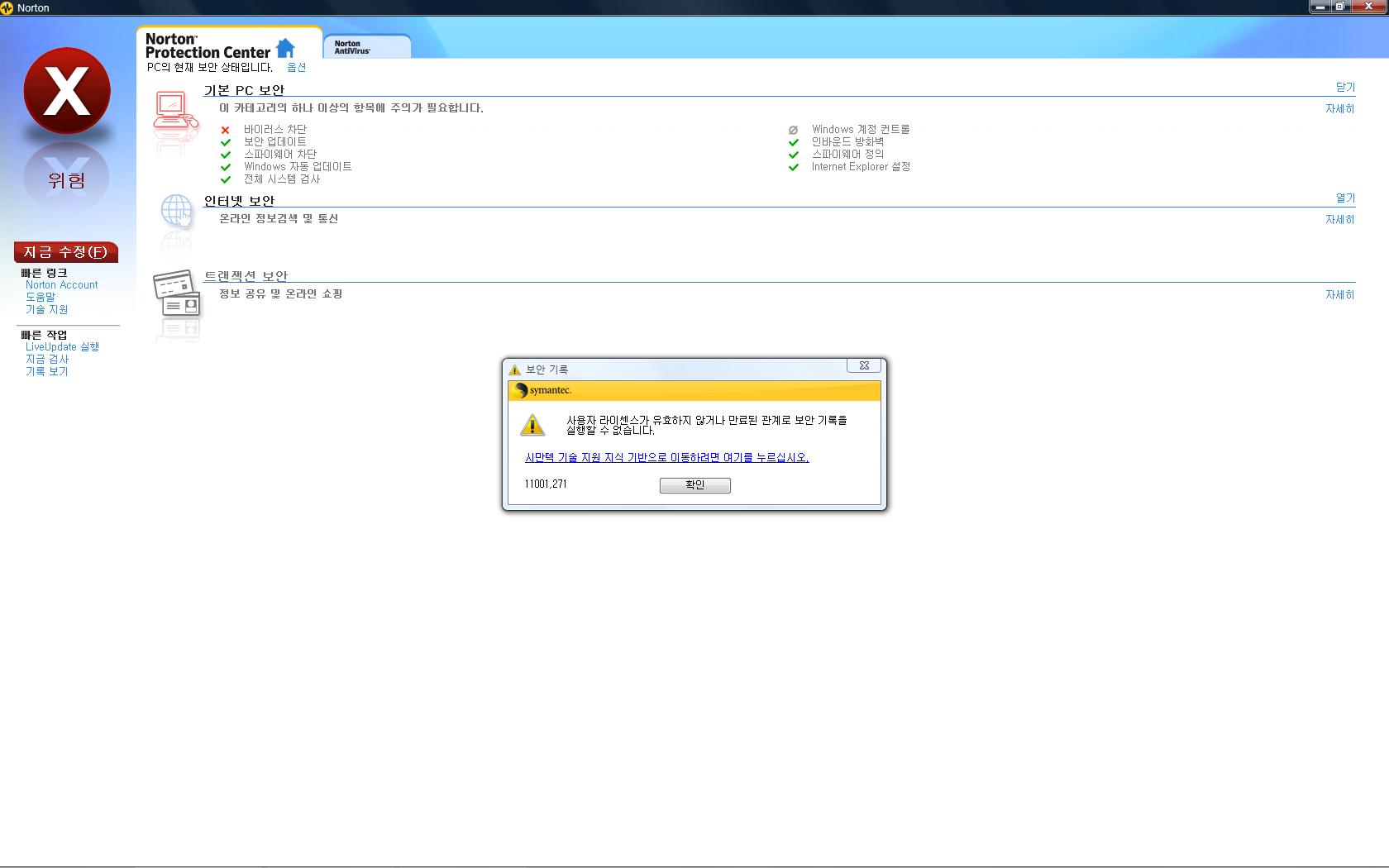Screen dimensions: 1389x868
Task: Click the error code 11001,271 text
Action: (x=546, y=484)
